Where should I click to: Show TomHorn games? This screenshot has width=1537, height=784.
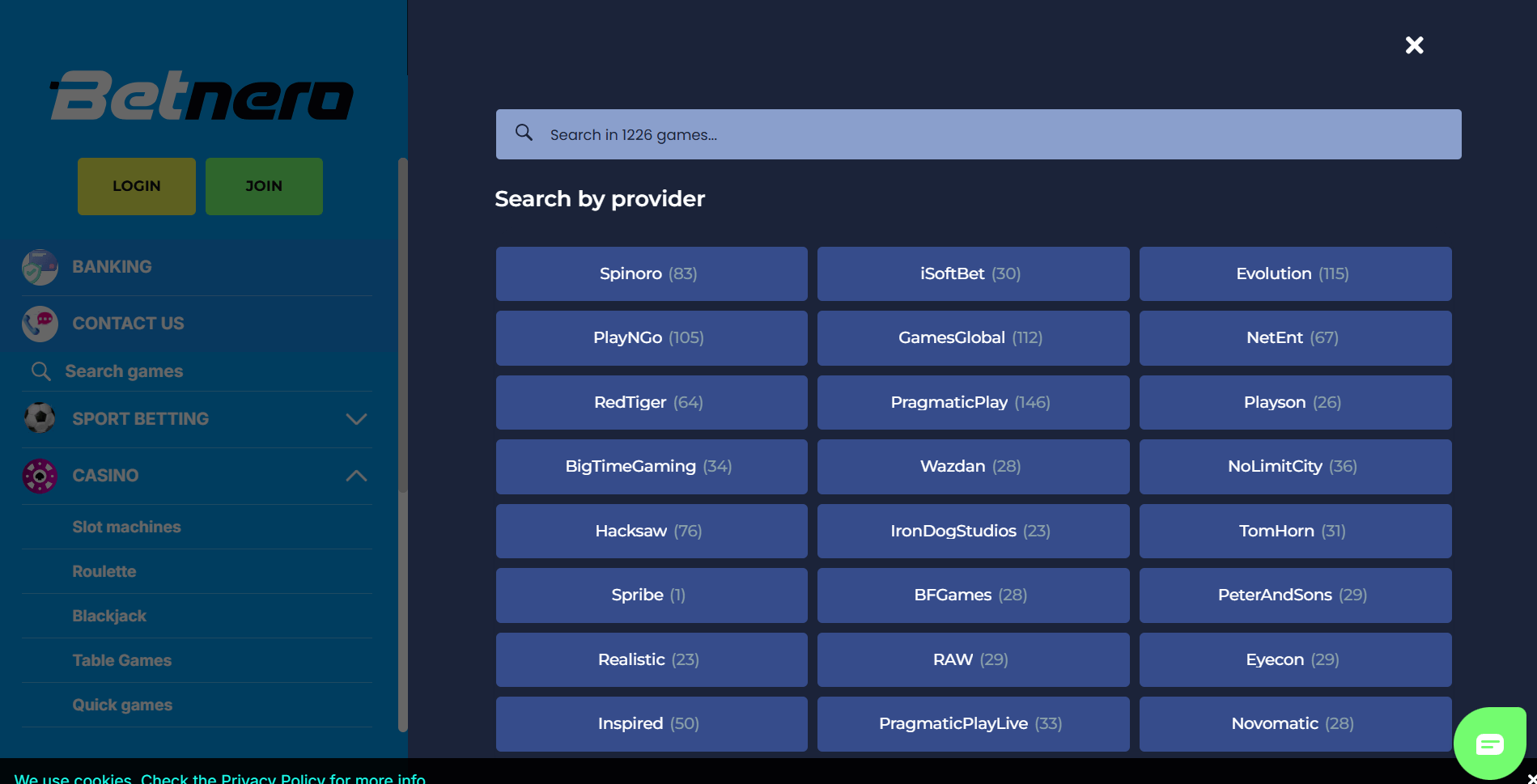(x=1295, y=531)
